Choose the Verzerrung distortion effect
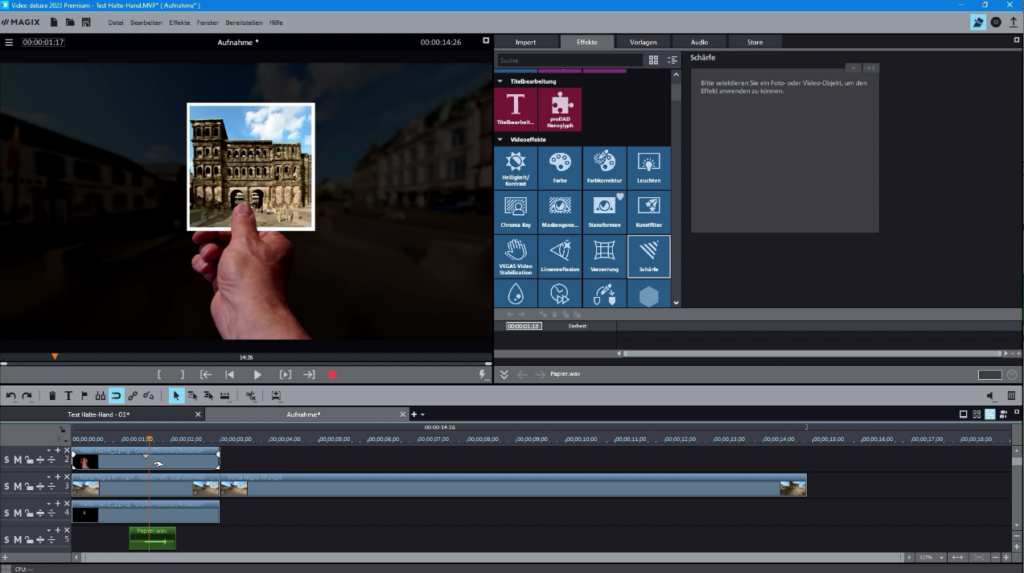 [x=604, y=256]
